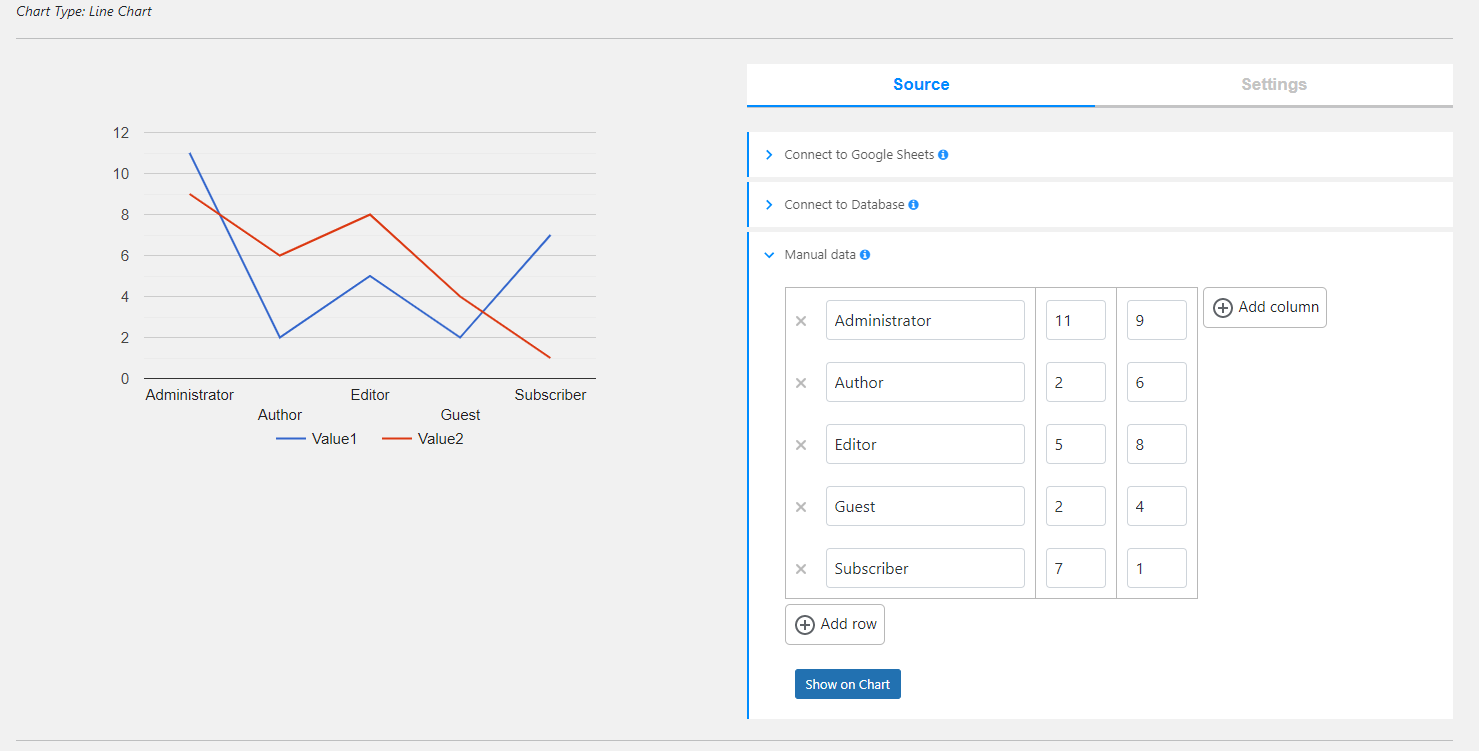Remove the Administrator row with its X icon
The image size is (1479, 751).
coord(801,321)
